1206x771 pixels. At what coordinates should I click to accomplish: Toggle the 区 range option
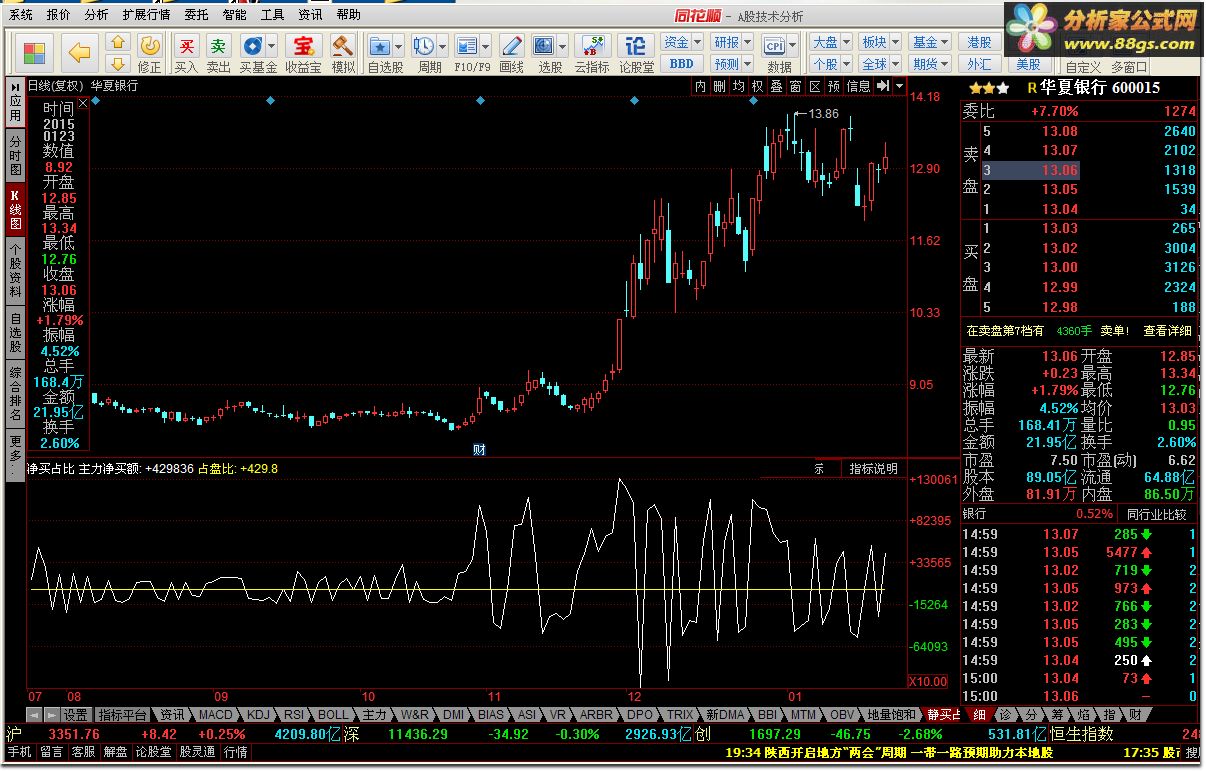pos(815,86)
